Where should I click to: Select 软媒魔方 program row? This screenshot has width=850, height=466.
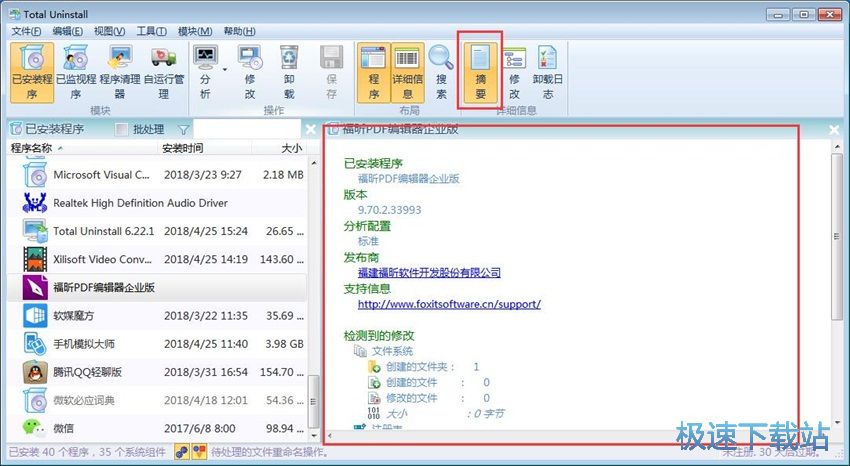(x=157, y=316)
